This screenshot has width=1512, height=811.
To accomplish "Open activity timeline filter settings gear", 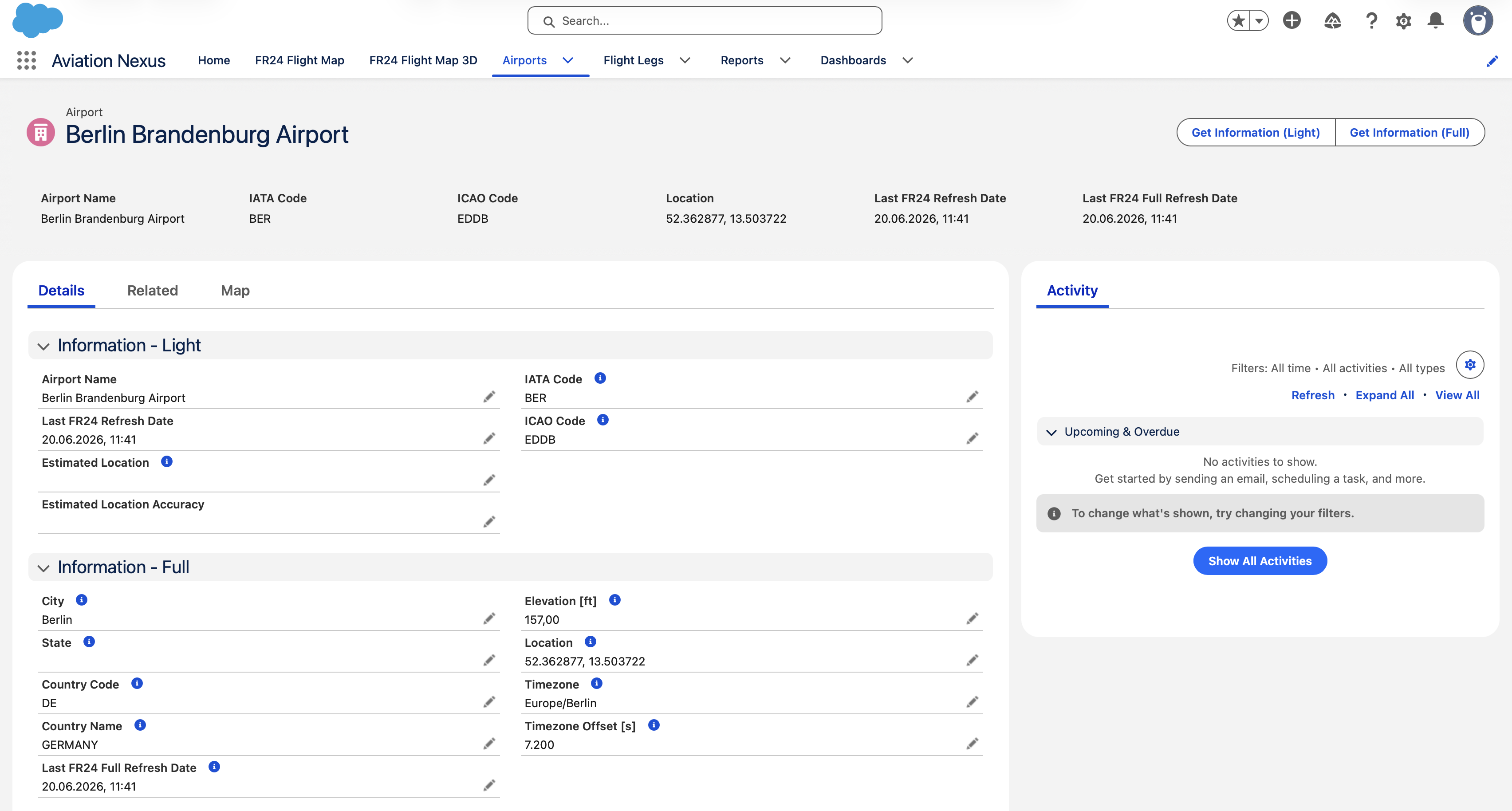I will tap(1470, 365).
